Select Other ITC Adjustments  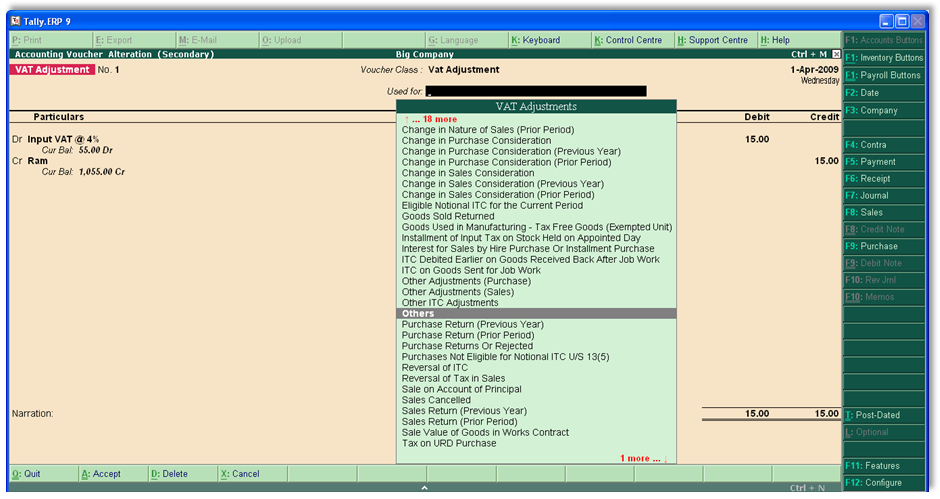click(450, 302)
